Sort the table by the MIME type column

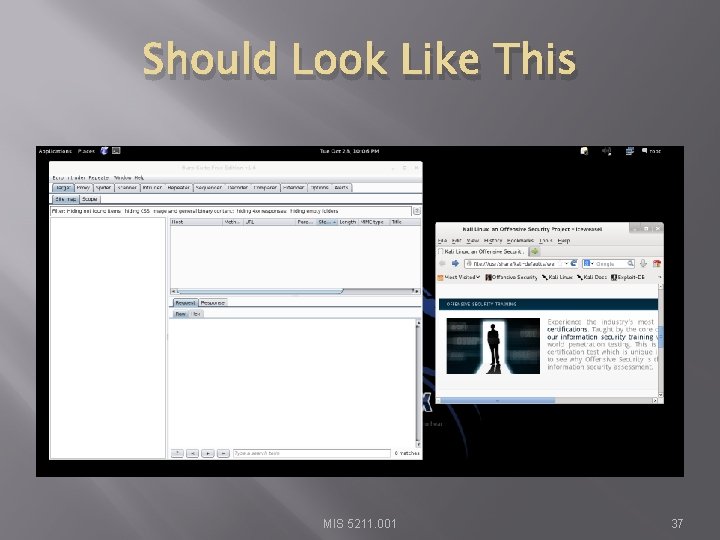[x=374, y=222]
